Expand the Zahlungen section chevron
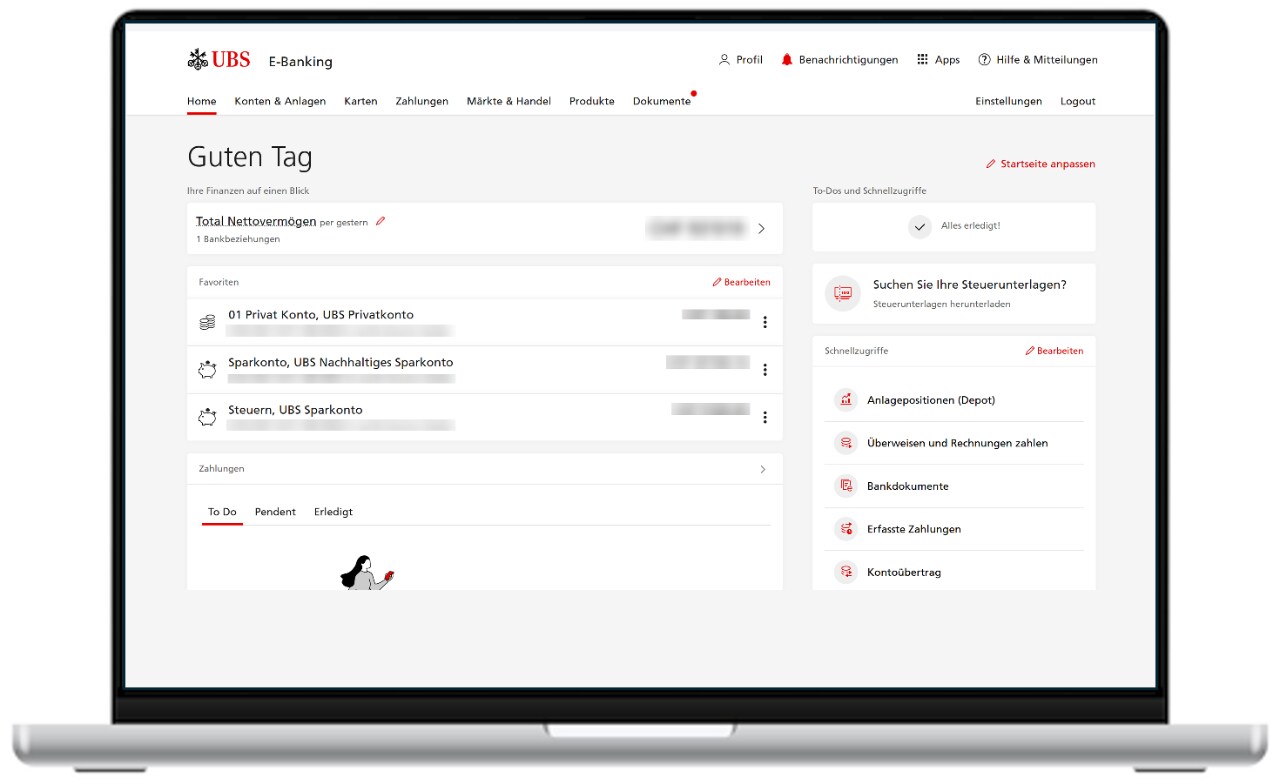Screen dimensions: 1280x784 (763, 469)
